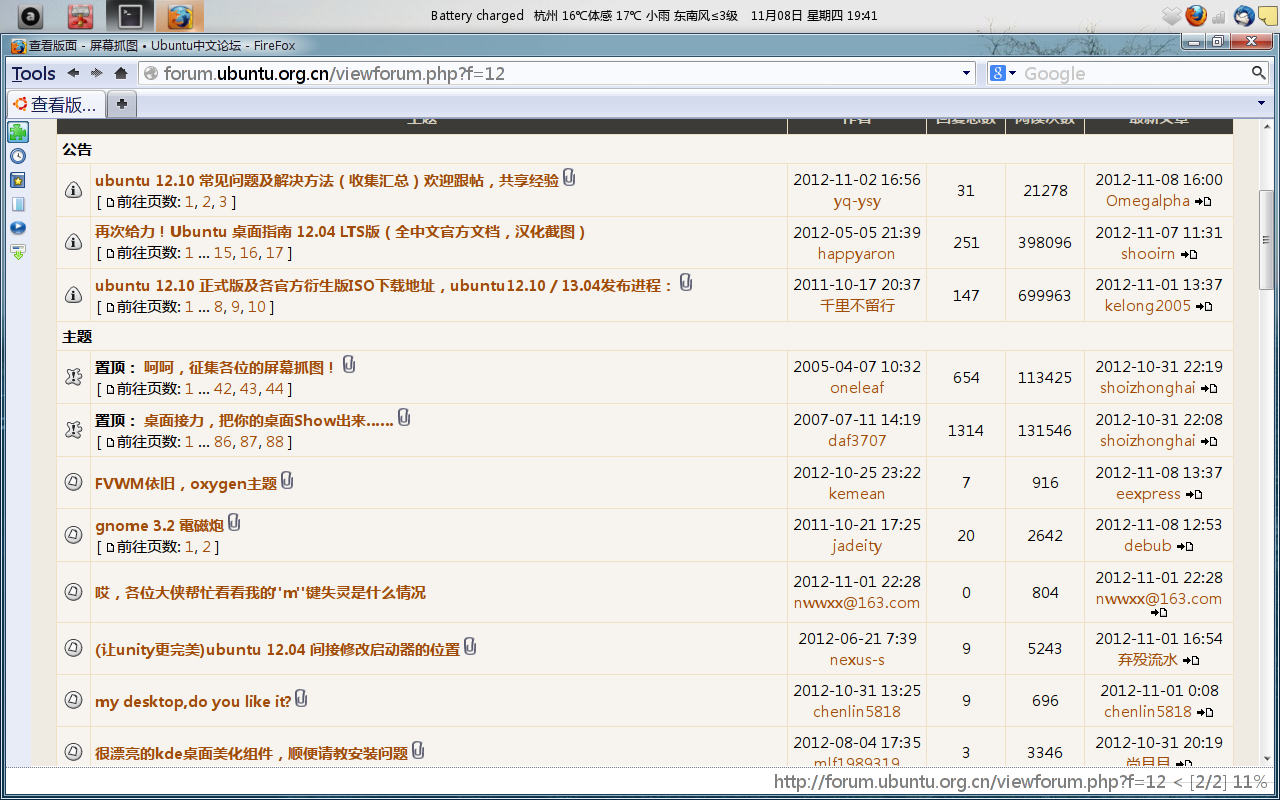Screen dimensions: 1280x800
Task: Click the Firefox icon in top panel taskbar
Action: pos(180,16)
